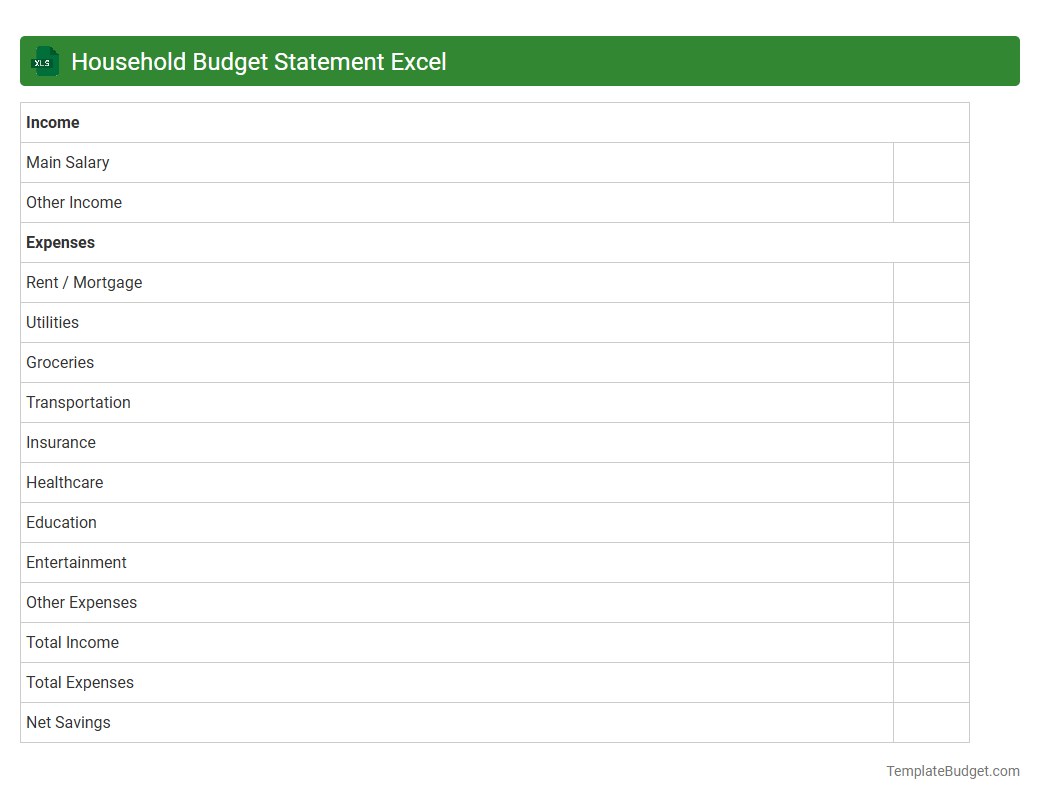Screen dimensions: 1040x800
Task: Click the Income section header
Action: pyautogui.click(x=53, y=122)
